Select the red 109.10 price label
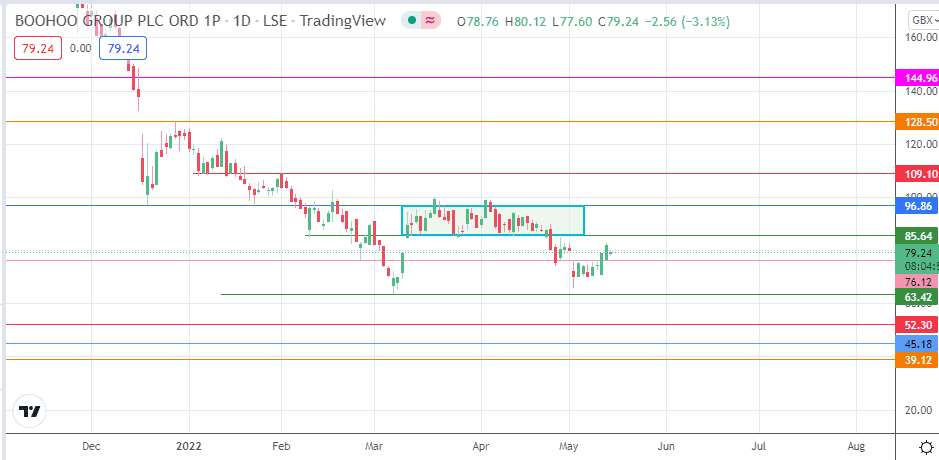The width and height of the screenshot is (939, 460). 916,174
